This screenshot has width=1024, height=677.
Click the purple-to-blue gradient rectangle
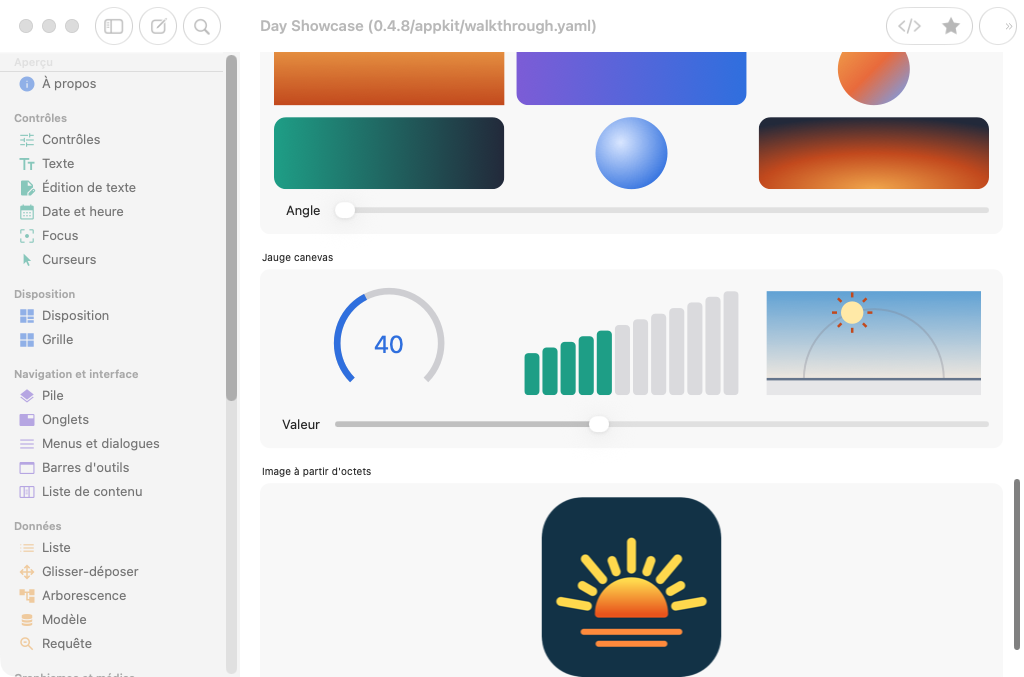pyautogui.click(x=631, y=78)
